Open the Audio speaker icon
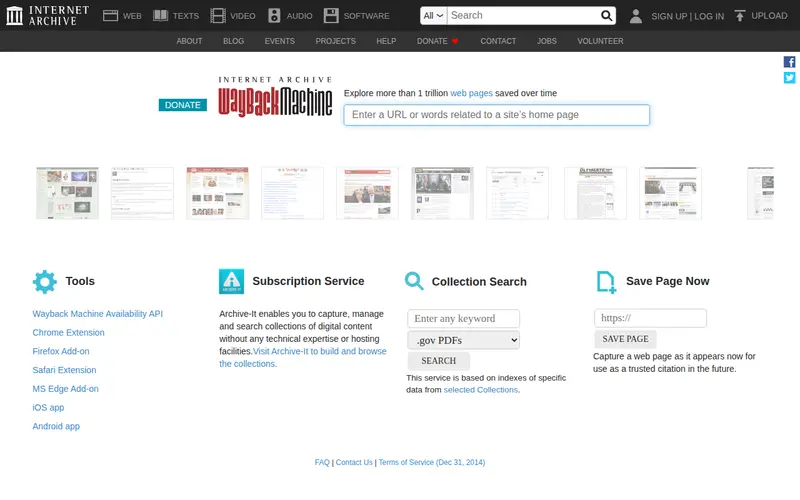This screenshot has height=500, width=800. tap(274, 15)
